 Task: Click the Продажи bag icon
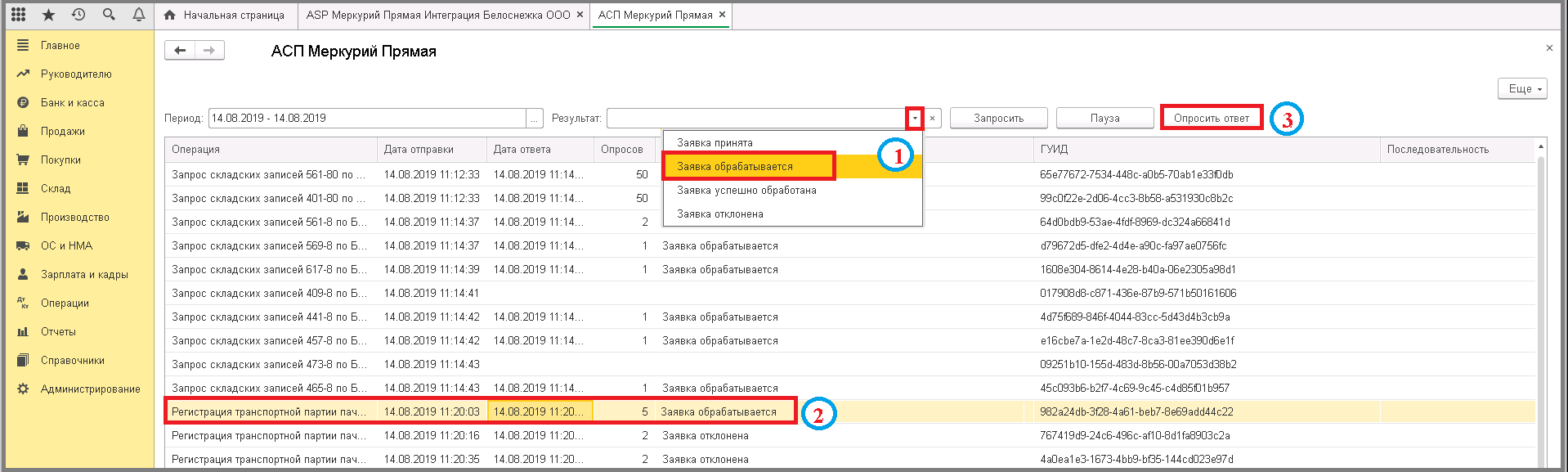pos(23,131)
